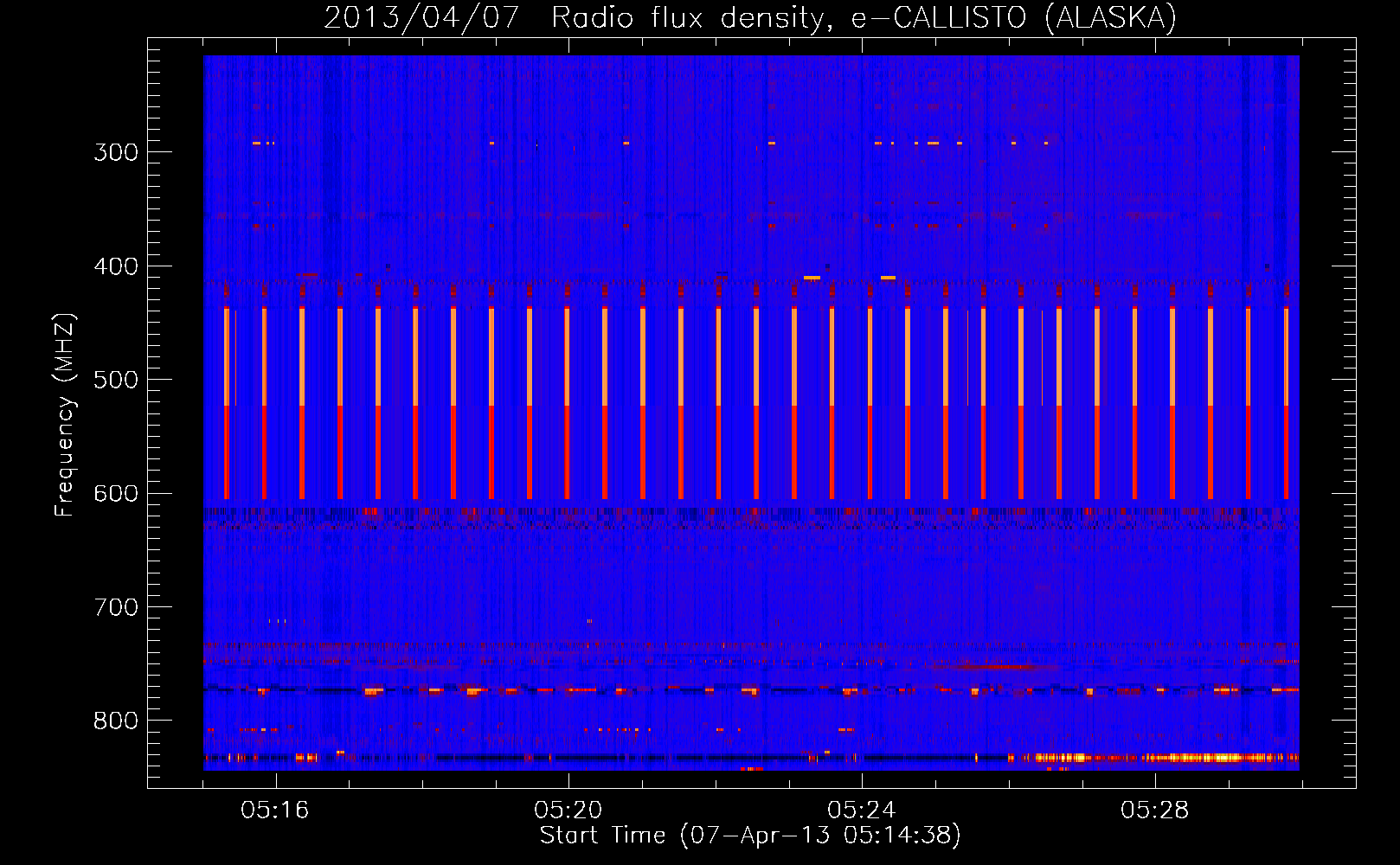Click the 05:16 time tick label

274,811
